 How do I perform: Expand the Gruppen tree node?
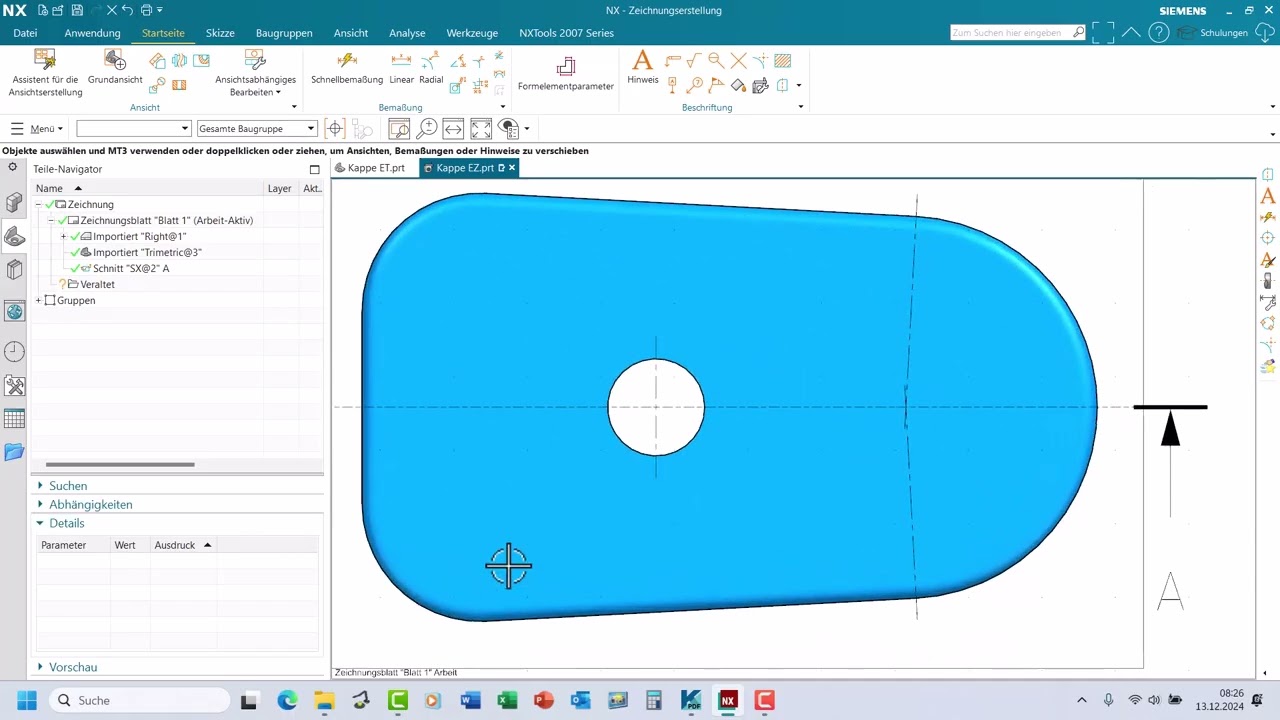(38, 300)
